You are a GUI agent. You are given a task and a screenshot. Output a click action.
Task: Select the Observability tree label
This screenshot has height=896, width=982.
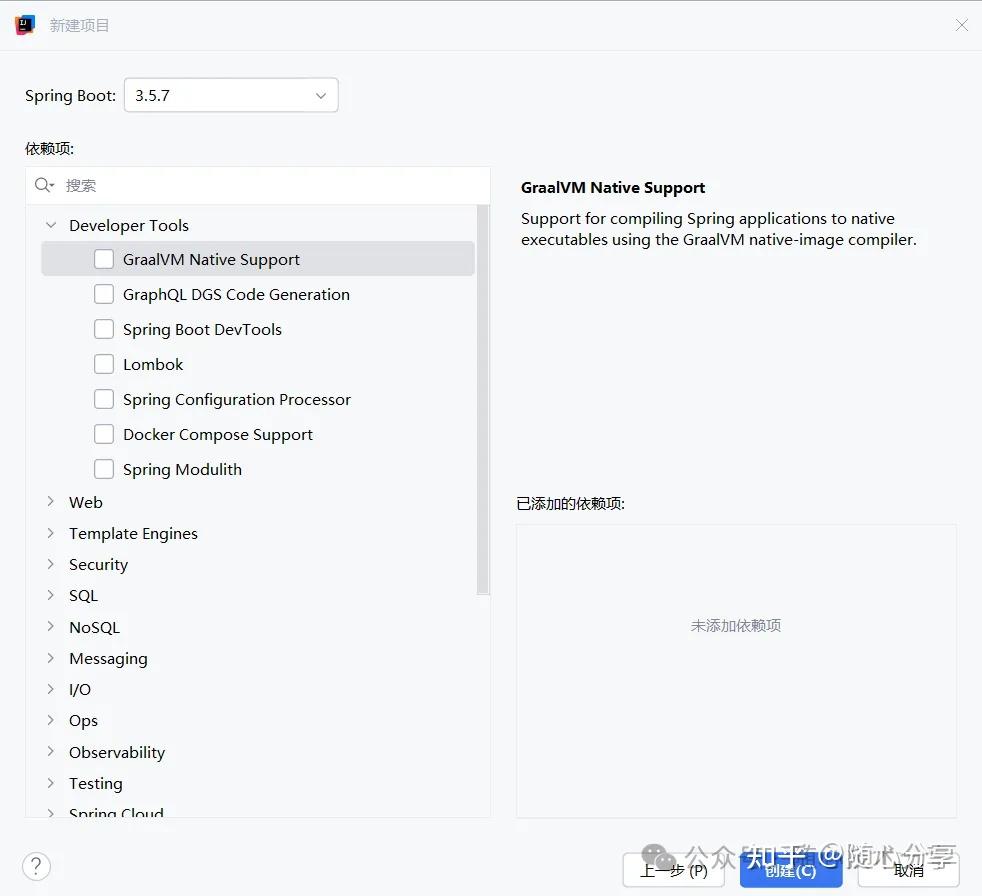pyautogui.click(x=117, y=753)
